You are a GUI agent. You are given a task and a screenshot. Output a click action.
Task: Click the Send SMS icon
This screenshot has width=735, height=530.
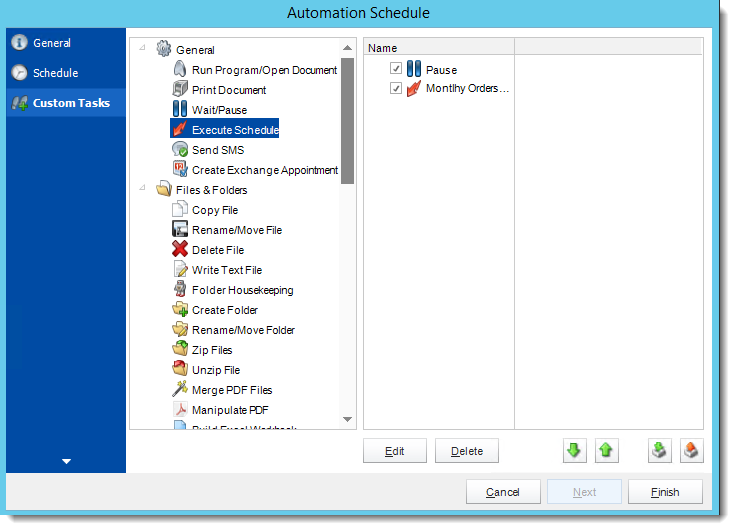[x=180, y=149]
